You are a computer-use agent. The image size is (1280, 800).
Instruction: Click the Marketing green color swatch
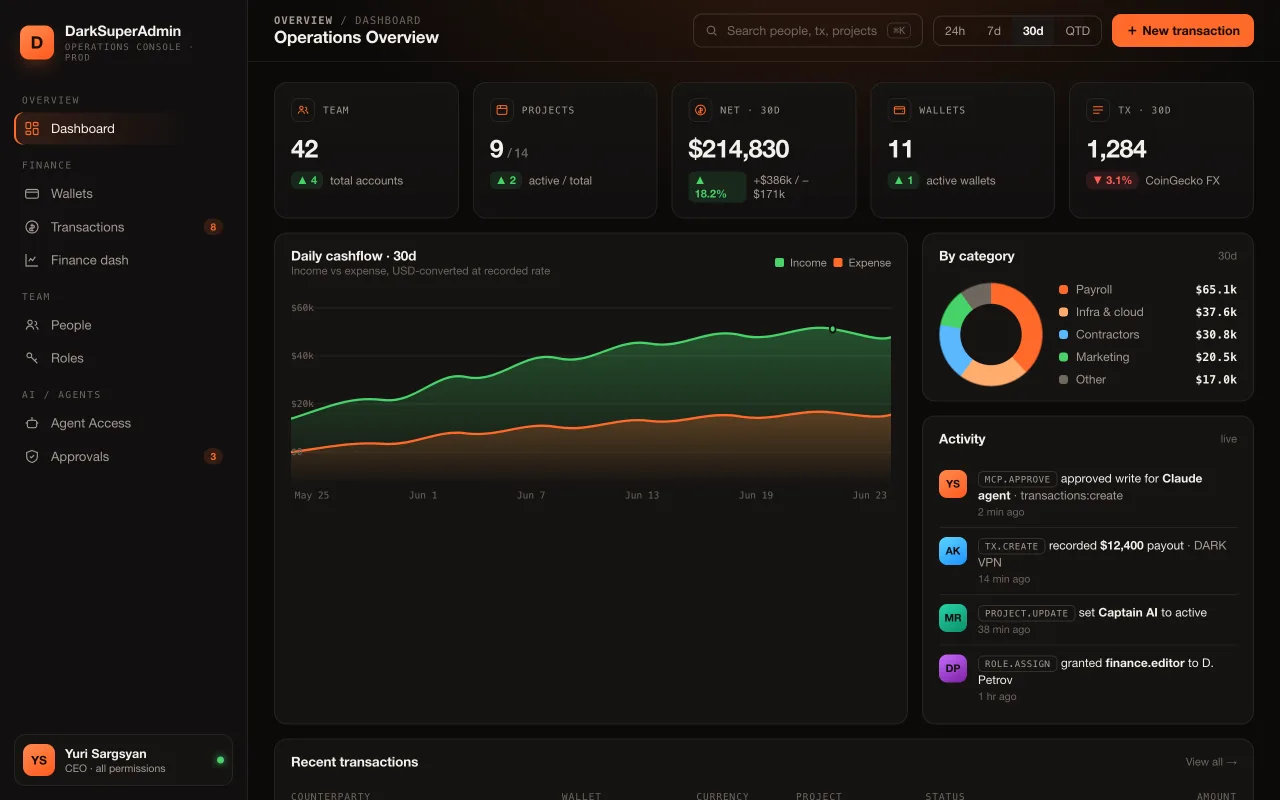(1063, 357)
